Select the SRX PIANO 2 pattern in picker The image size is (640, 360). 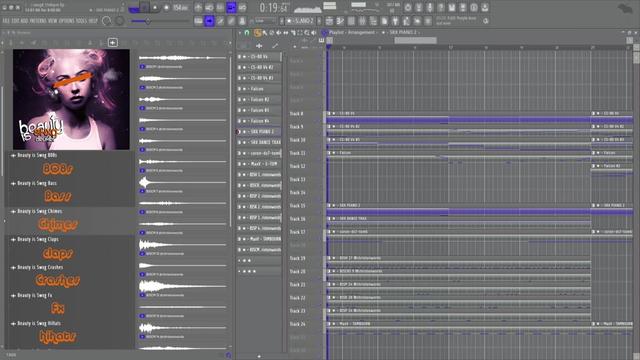pos(262,132)
